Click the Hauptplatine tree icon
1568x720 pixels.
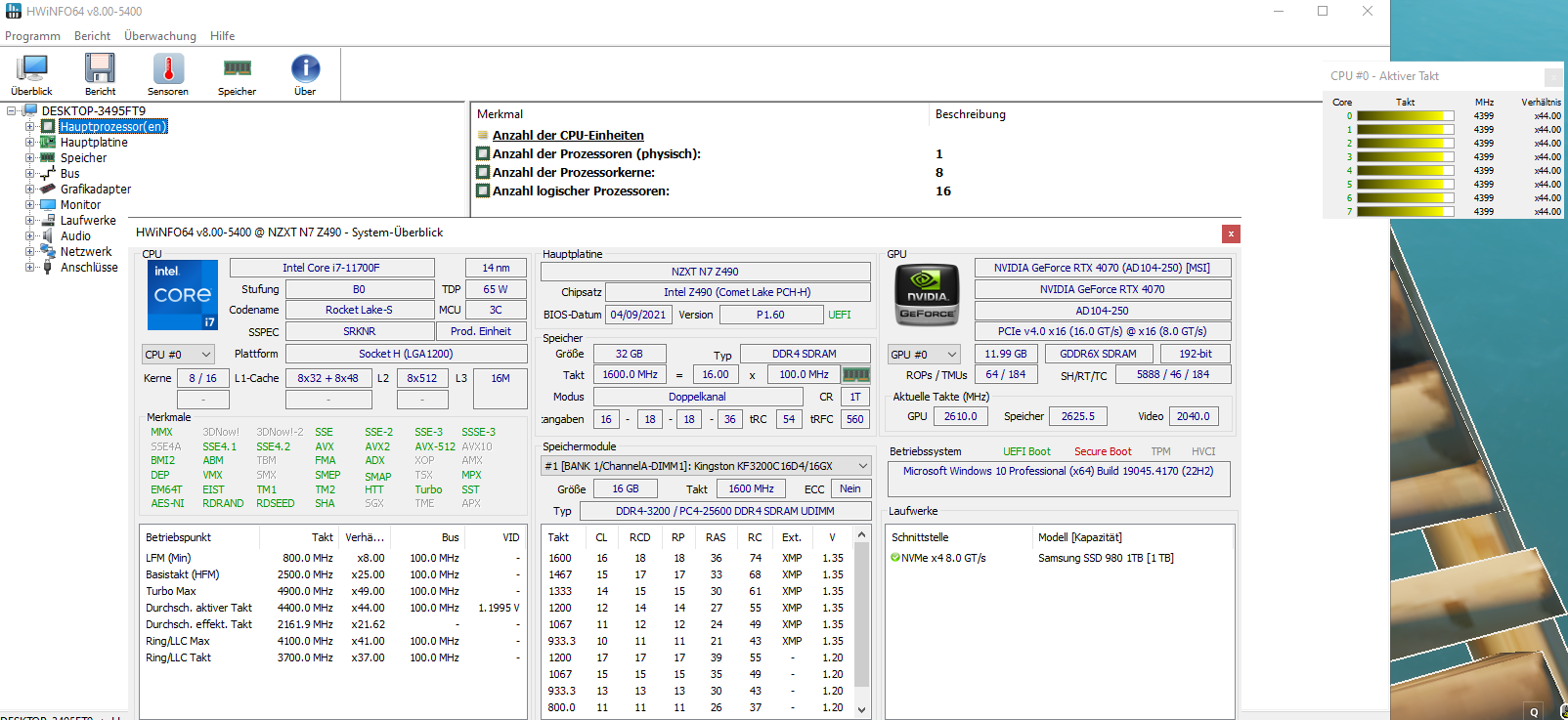coord(47,142)
